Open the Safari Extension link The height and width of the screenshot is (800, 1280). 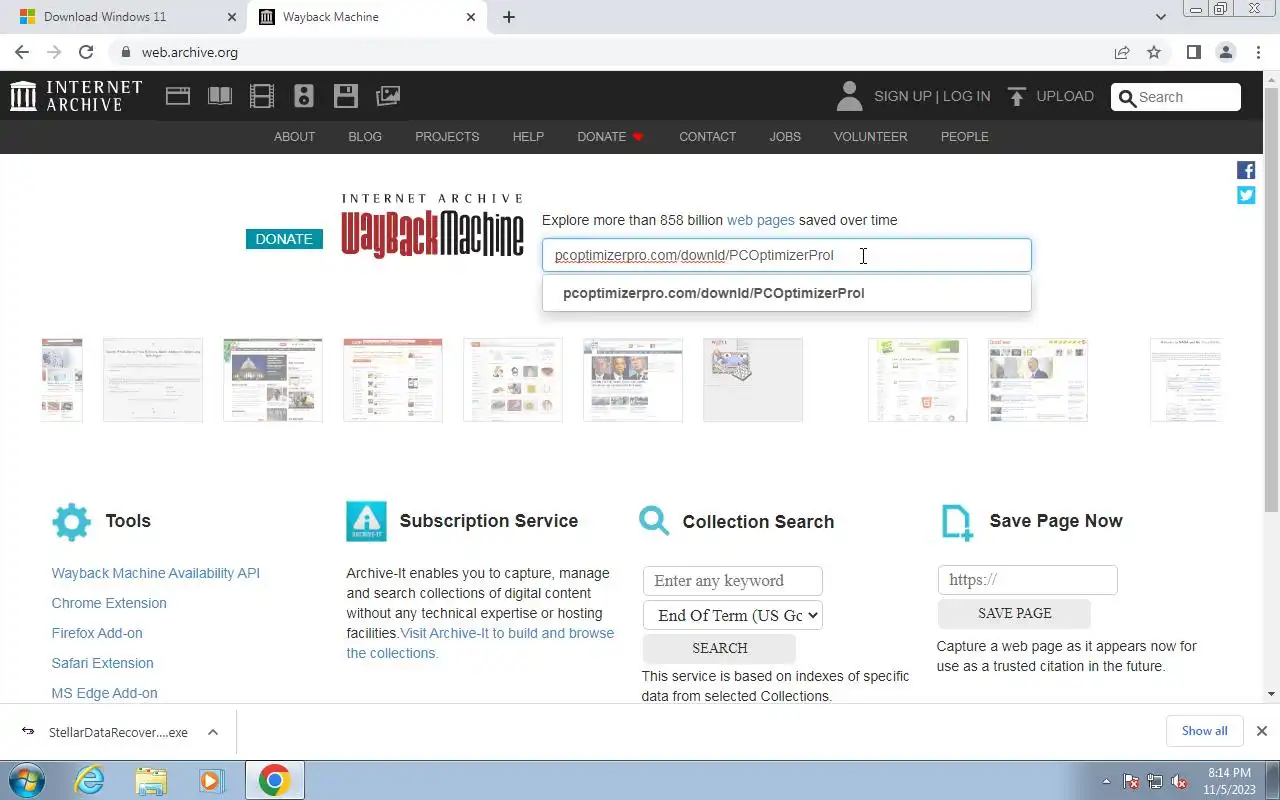[x=102, y=663]
